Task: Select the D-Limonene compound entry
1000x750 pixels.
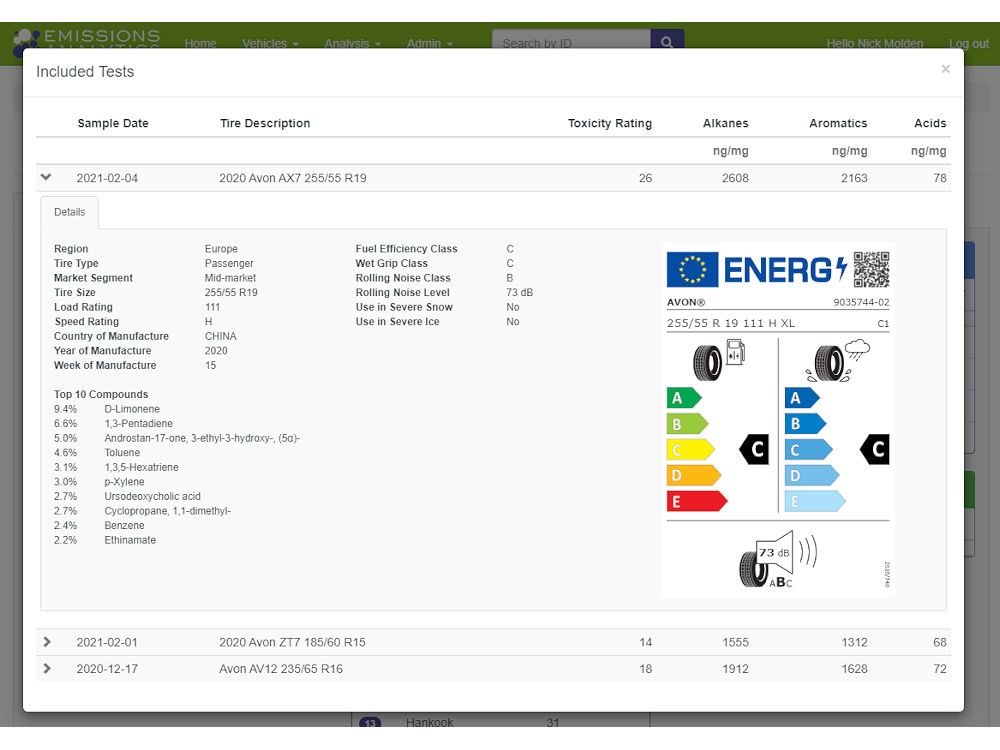Action: (x=132, y=409)
